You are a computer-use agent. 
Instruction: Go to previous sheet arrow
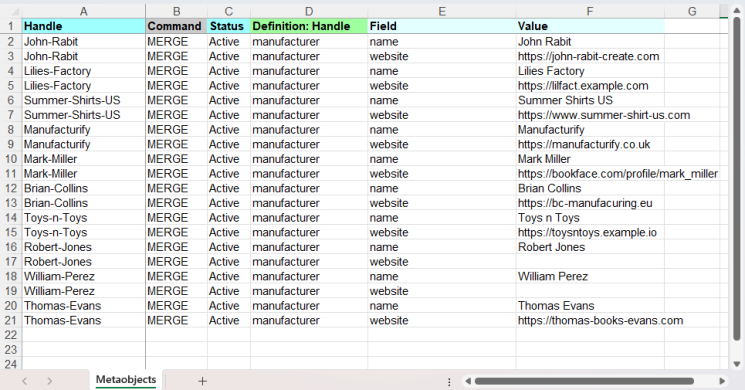25,381
